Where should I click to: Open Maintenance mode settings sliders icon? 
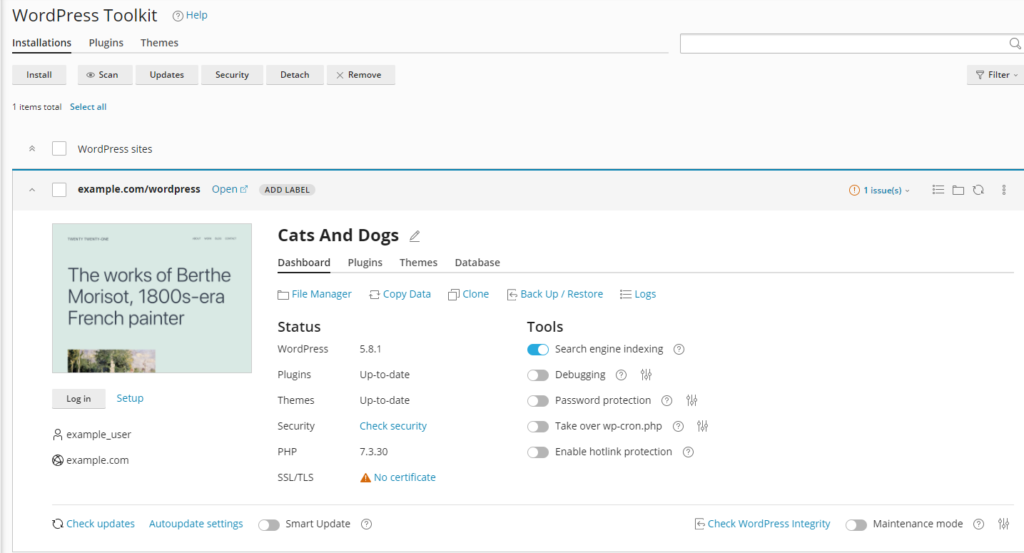(1004, 524)
